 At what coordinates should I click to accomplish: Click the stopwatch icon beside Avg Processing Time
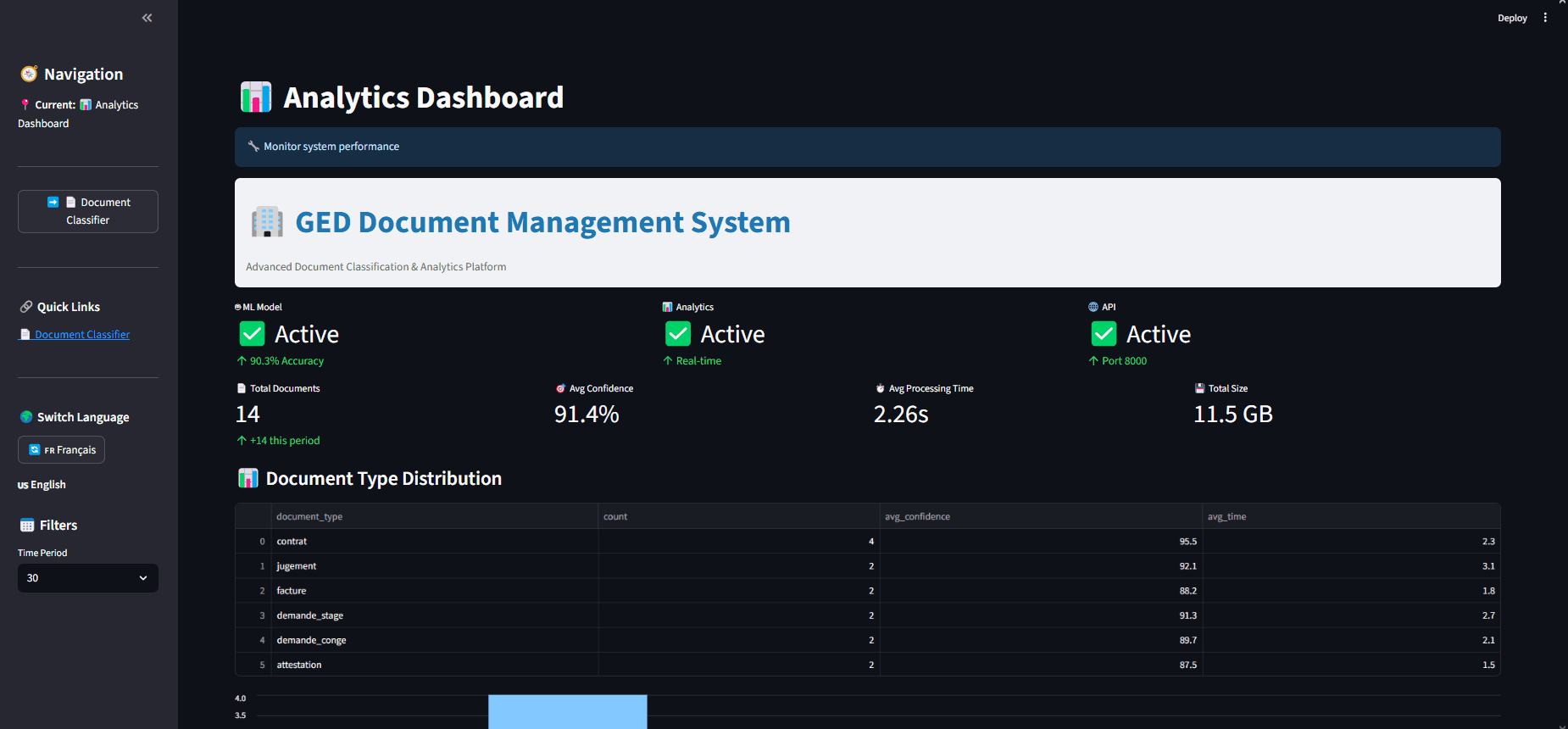[x=880, y=388]
